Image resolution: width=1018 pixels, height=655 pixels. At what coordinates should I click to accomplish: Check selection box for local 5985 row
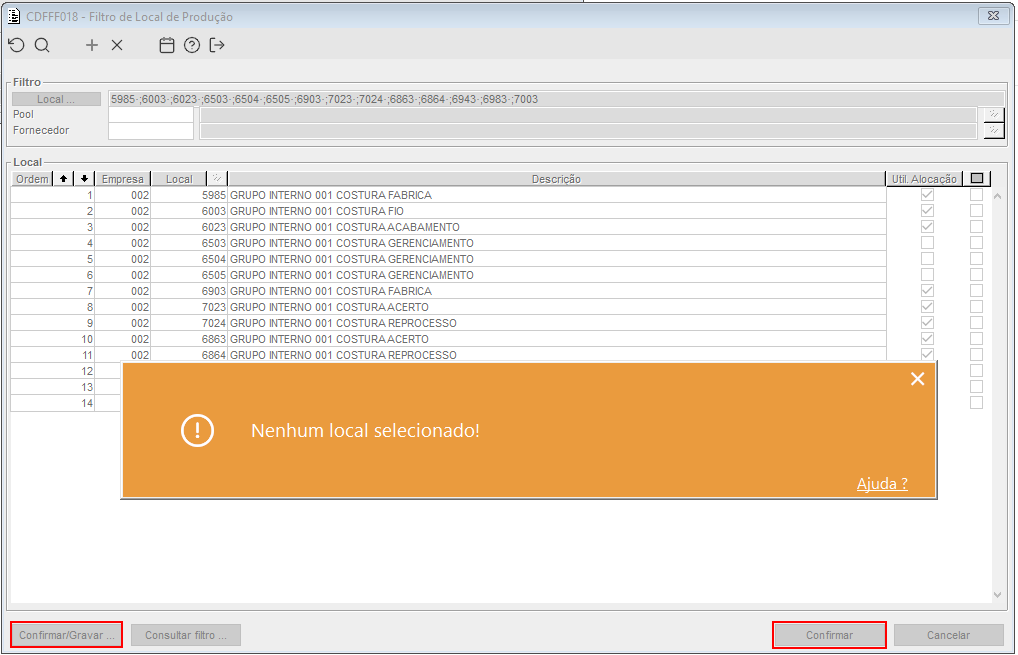(x=976, y=195)
